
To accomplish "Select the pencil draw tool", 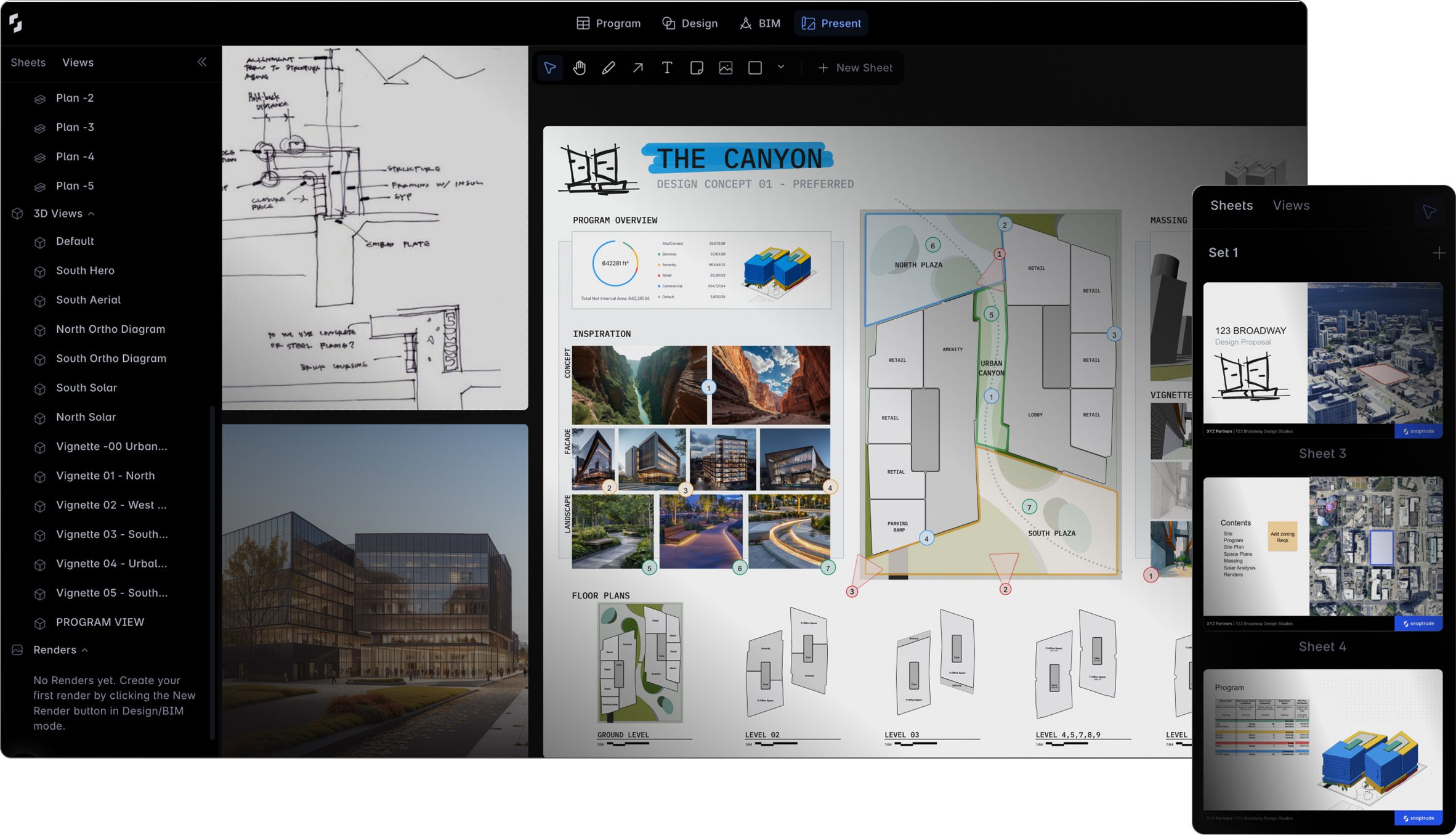I will (x=609, y=68).
